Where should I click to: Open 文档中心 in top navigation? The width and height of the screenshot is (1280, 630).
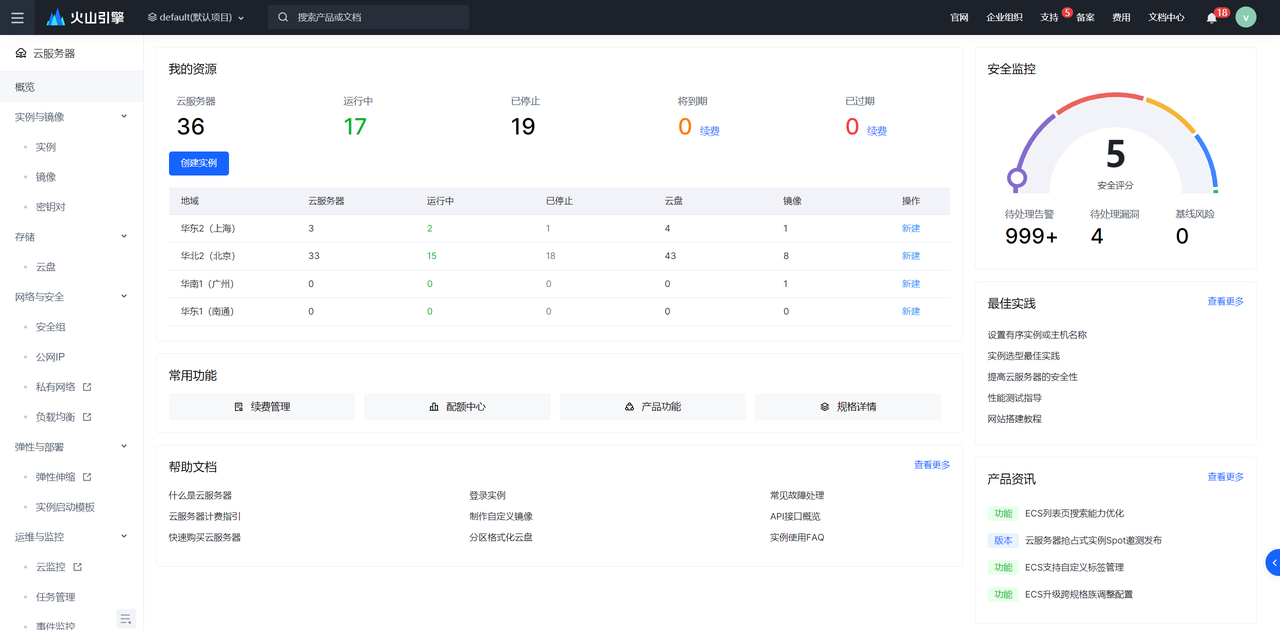pyautogui.click(x=1166, y=17)
